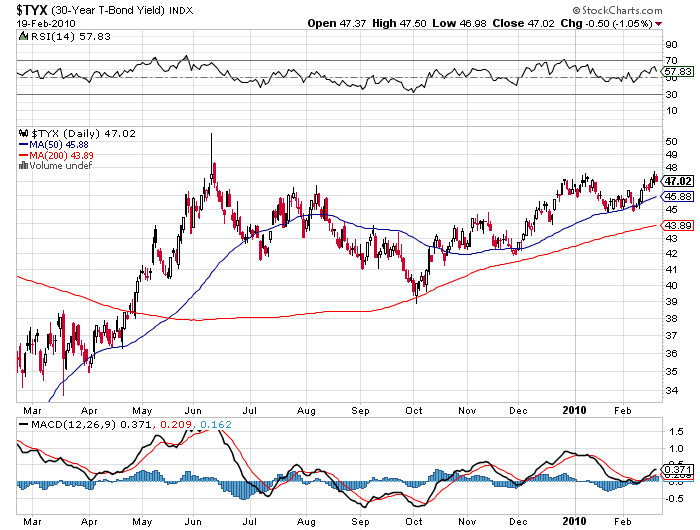Click the -0.5 level on MACD axis

pyautogui.click(x=675, y=499)
